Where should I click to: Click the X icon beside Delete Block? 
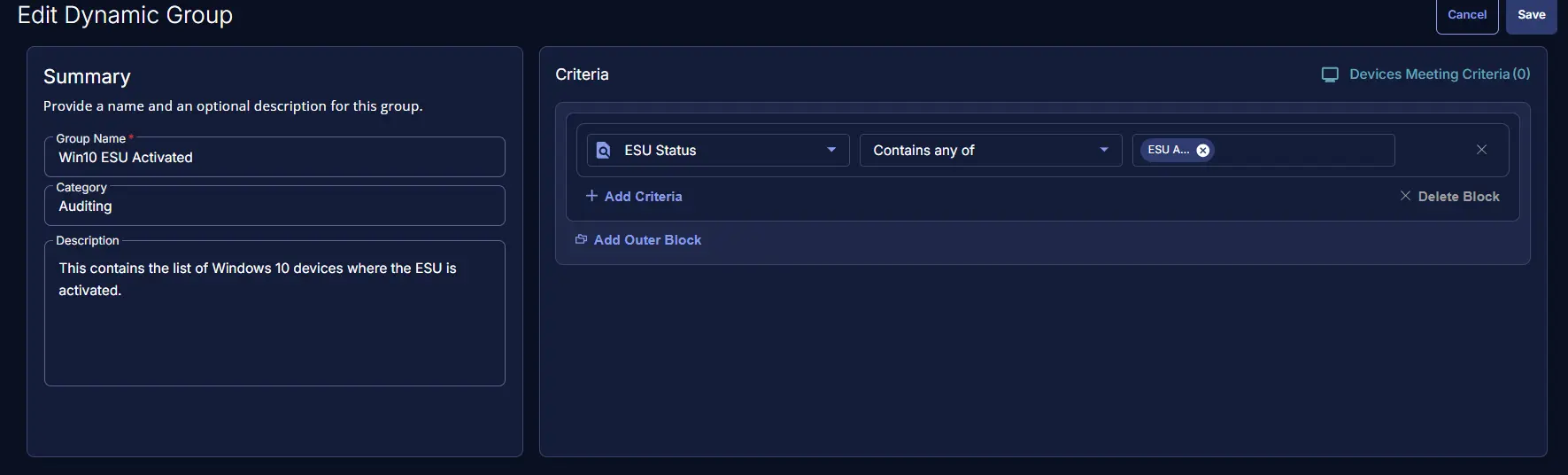click(1405, 196)
